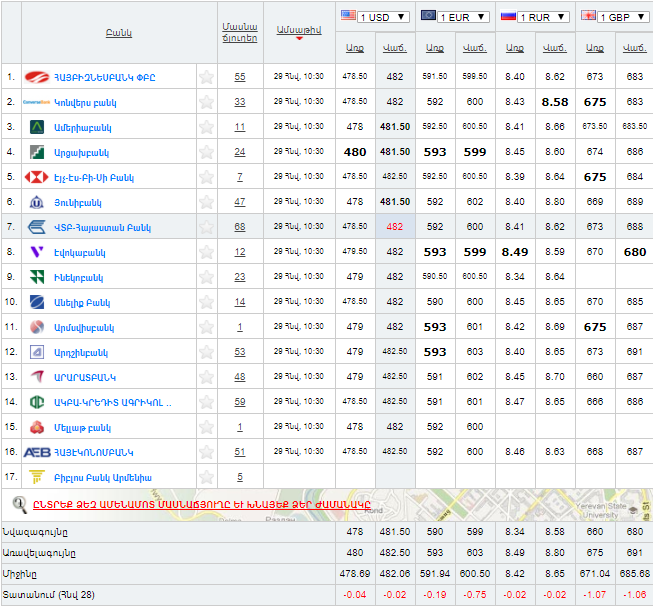This screenshot has width=653, height=606.
Task: Click the Արցախբանկ logo icon
Action: (37, 152)
